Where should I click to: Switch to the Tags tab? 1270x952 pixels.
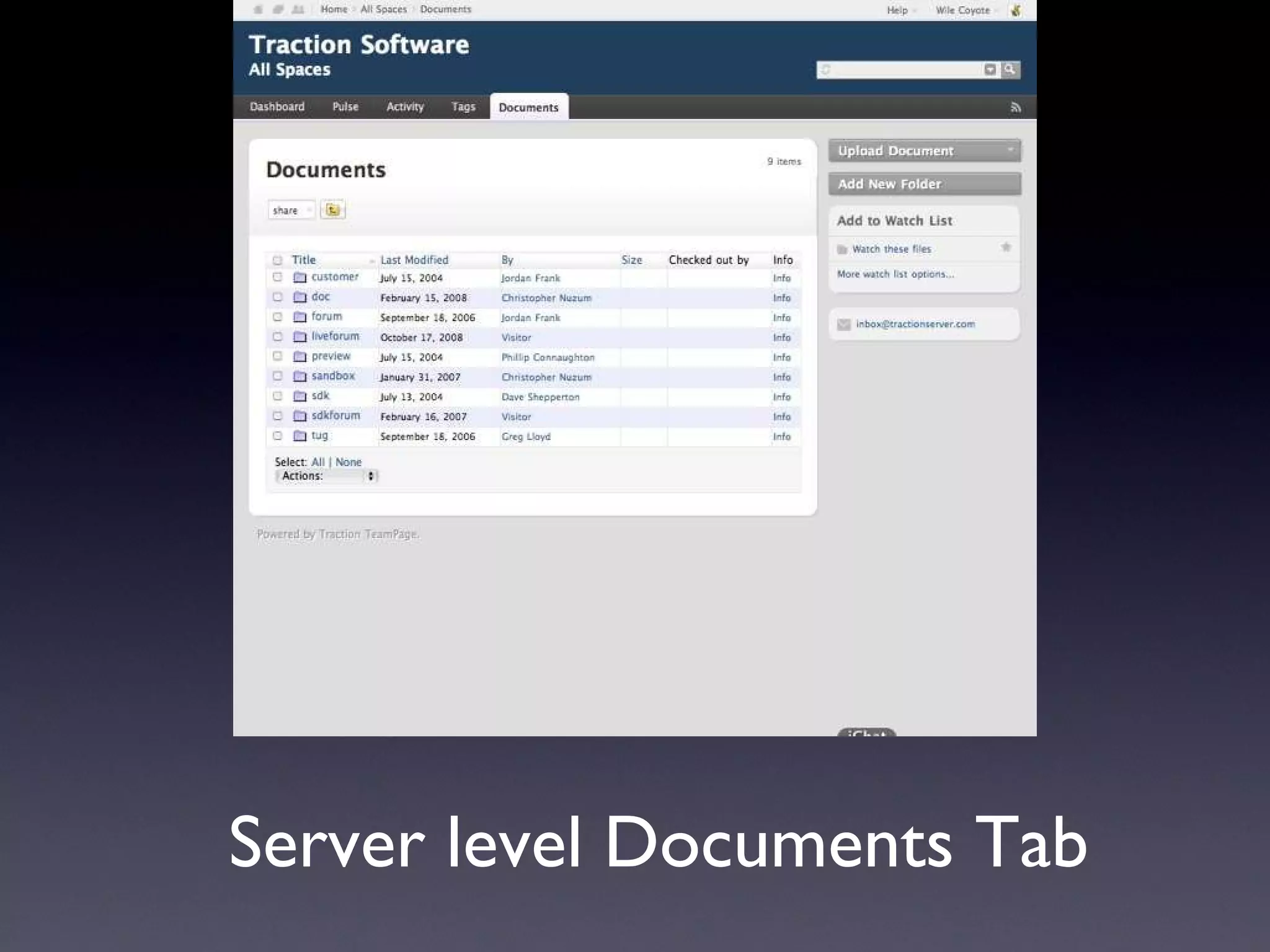463,107
